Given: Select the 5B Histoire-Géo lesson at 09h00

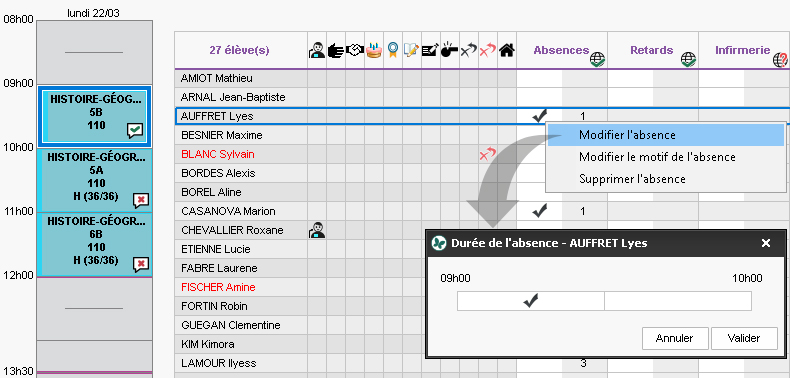Looking at the screenshot, I should [x=95, y=116].
